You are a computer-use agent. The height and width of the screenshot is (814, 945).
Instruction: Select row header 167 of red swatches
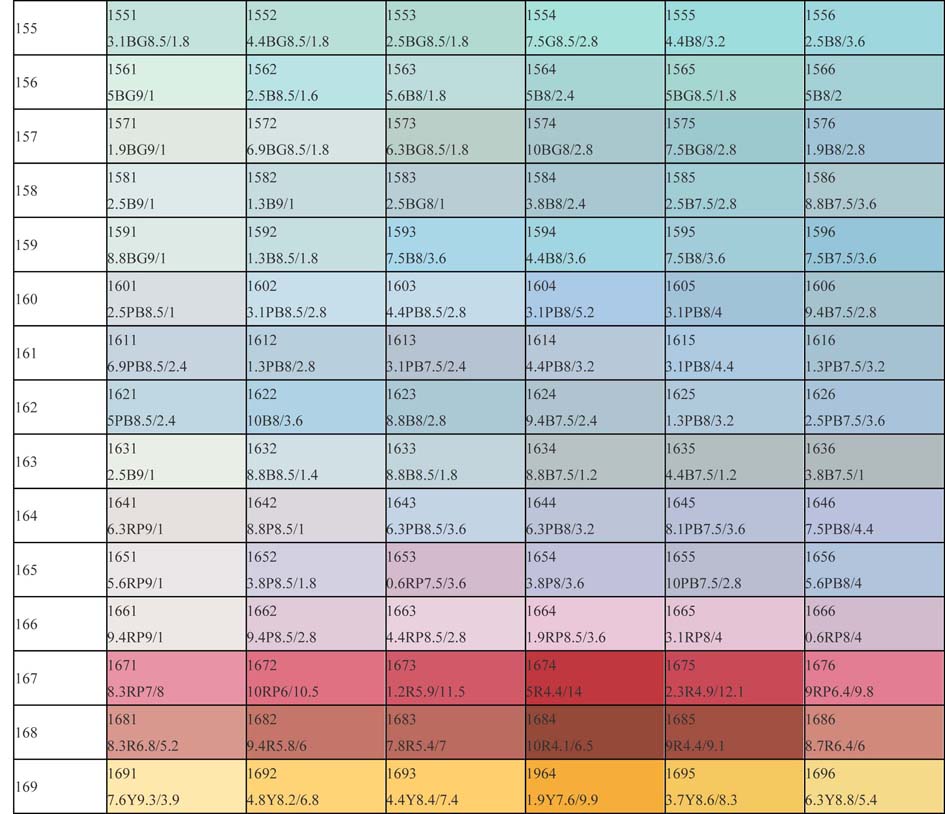coord(27,679)
